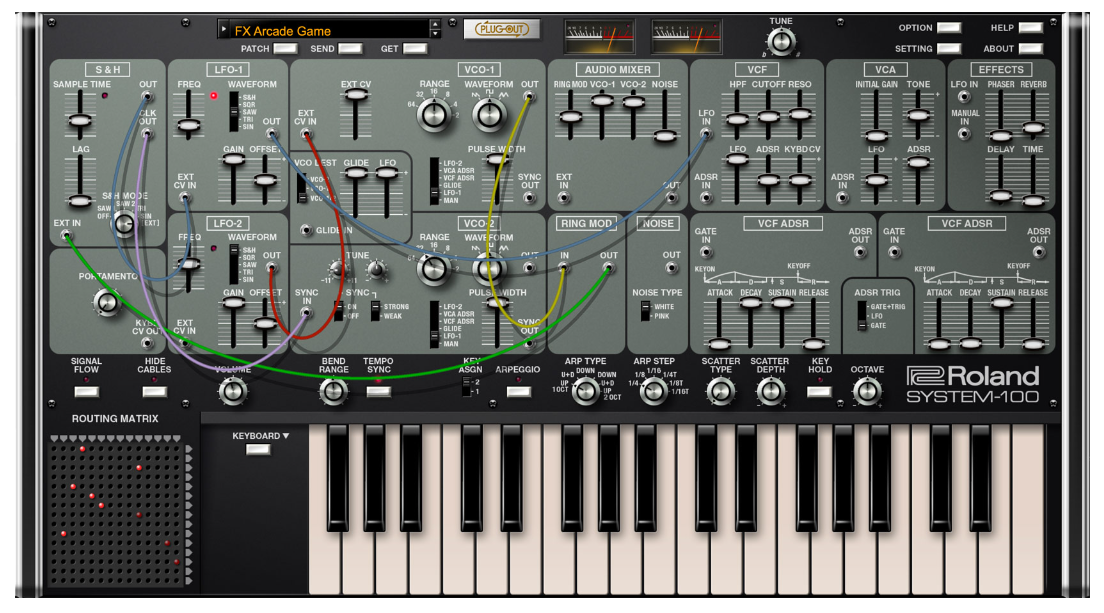Image resolution: width=1104 pixels, height=613 pixels.
Task: Click the EFFECTS LFO IN jack
Action: click(x=964, y=97)
